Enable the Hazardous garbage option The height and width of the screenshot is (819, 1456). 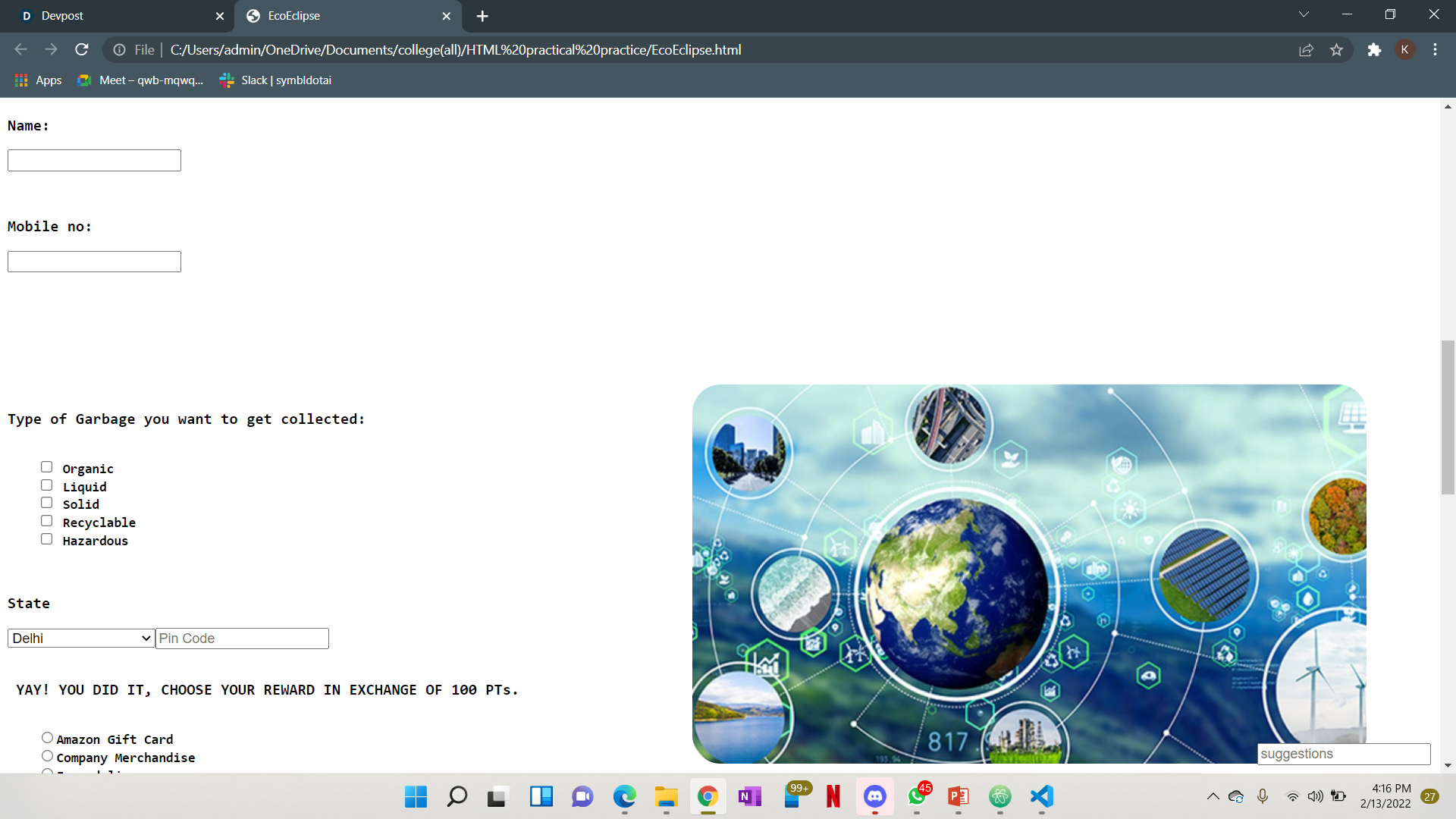[x=46, y=538]
